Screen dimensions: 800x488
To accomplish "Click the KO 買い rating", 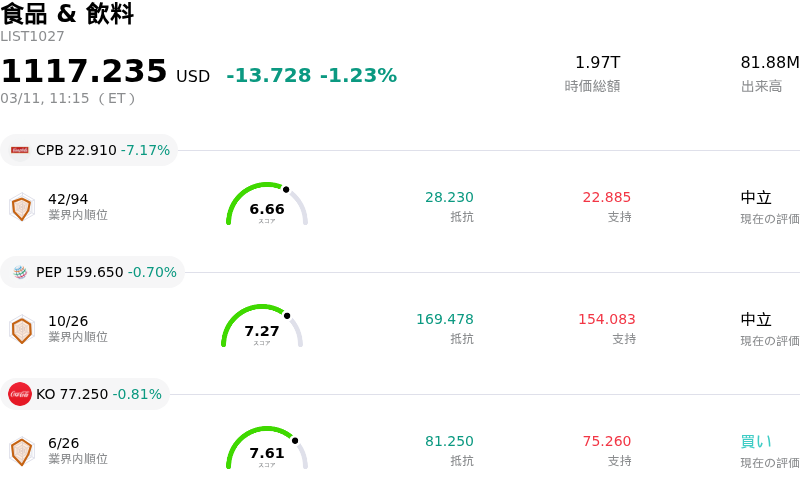I will coord(756,441).
